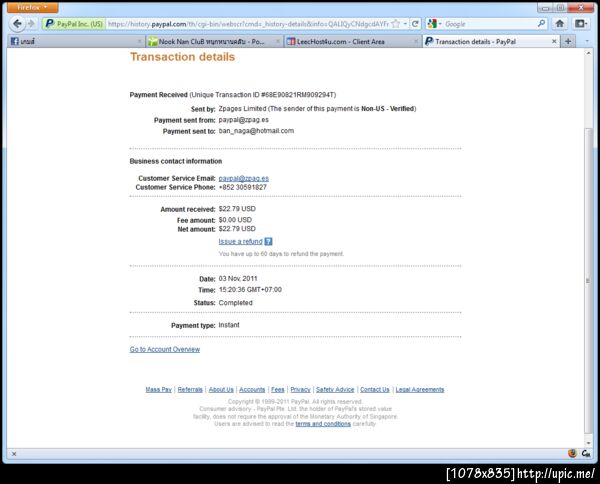The image size is (600, 484).
Task: Select the time 15:20:36 GMT+07:00
Action: [250, 290]
